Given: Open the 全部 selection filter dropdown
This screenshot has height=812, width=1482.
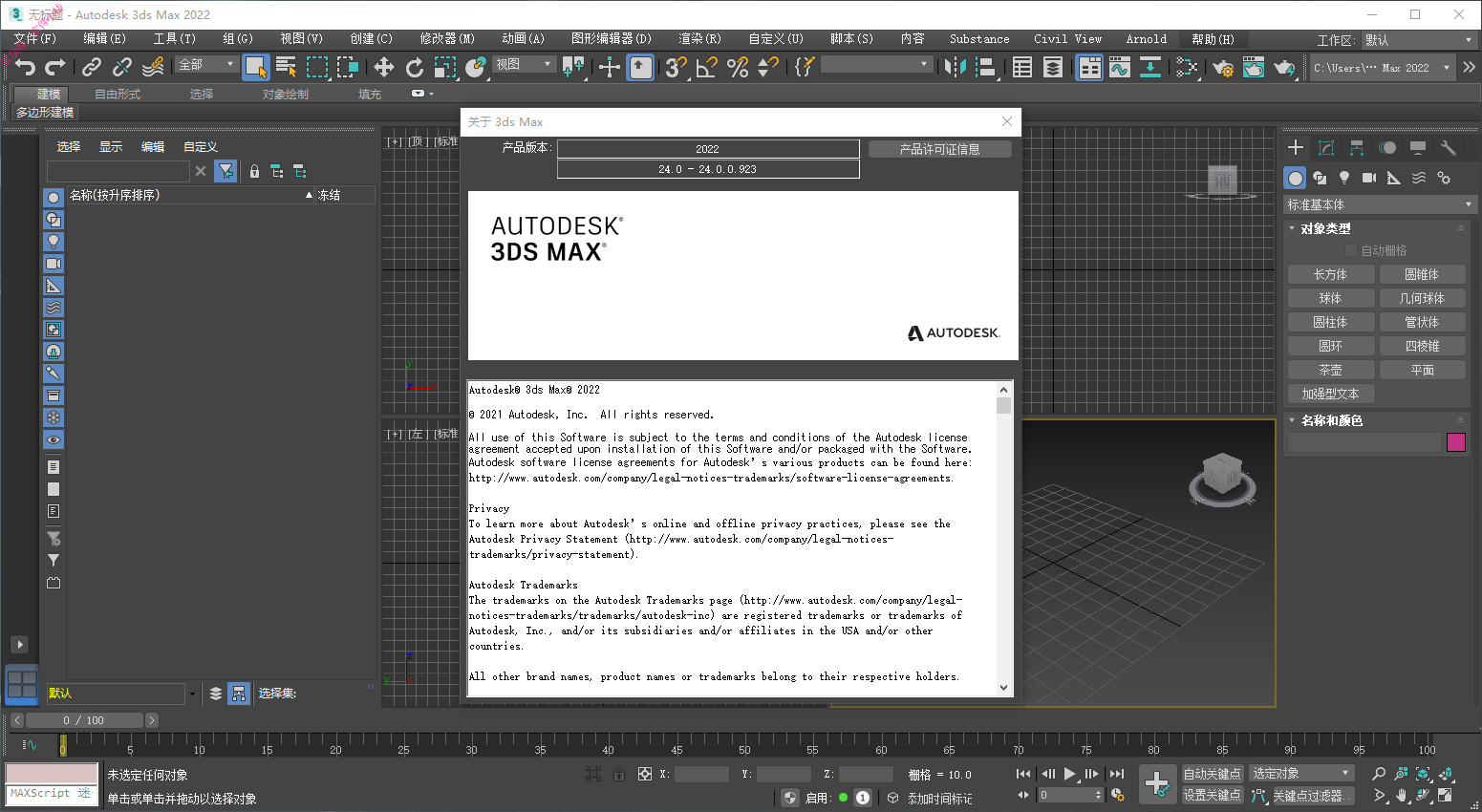Looking at the screenshot, I should pos(206,64).
